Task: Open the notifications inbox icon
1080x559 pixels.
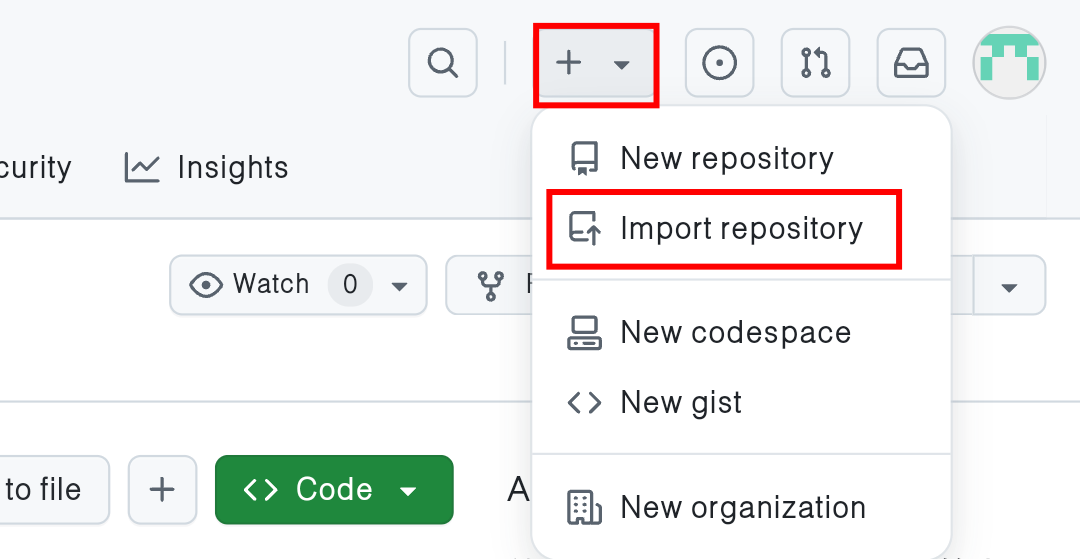Action: click(x=911, y=63)
